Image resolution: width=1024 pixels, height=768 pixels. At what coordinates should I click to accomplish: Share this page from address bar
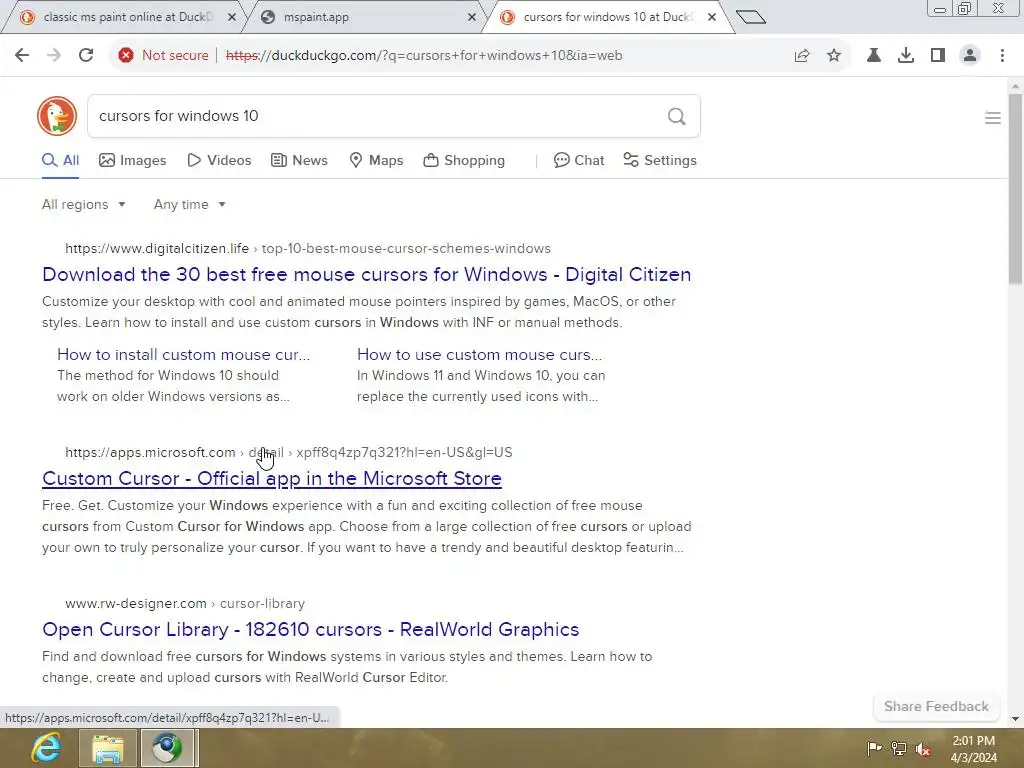802,56
